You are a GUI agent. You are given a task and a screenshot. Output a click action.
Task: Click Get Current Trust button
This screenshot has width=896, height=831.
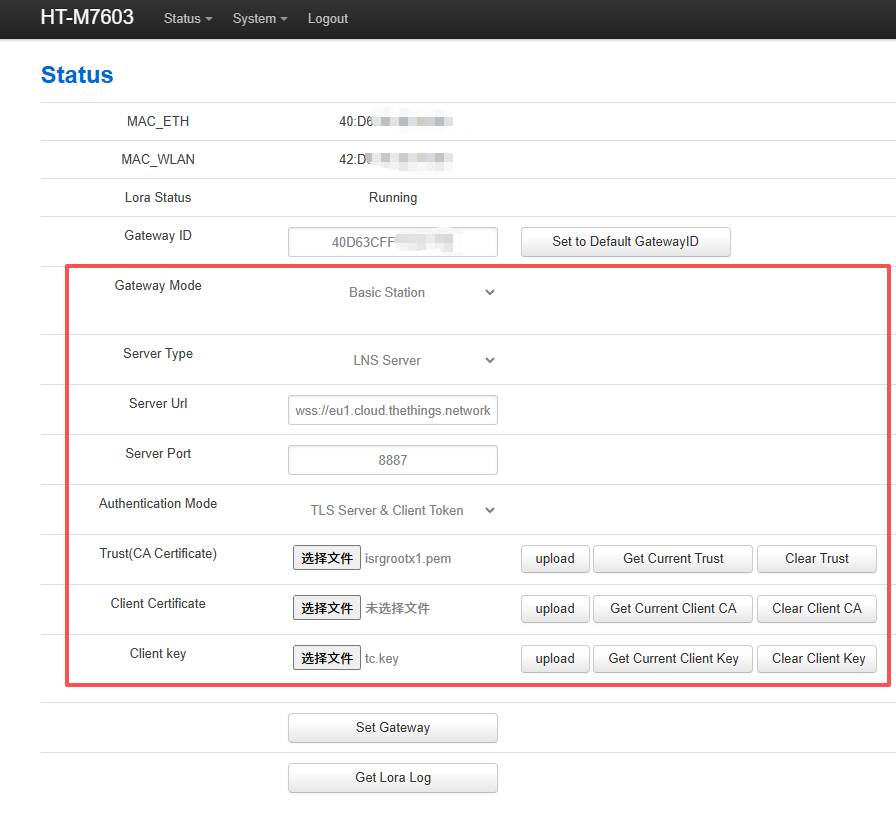(673, 558)
